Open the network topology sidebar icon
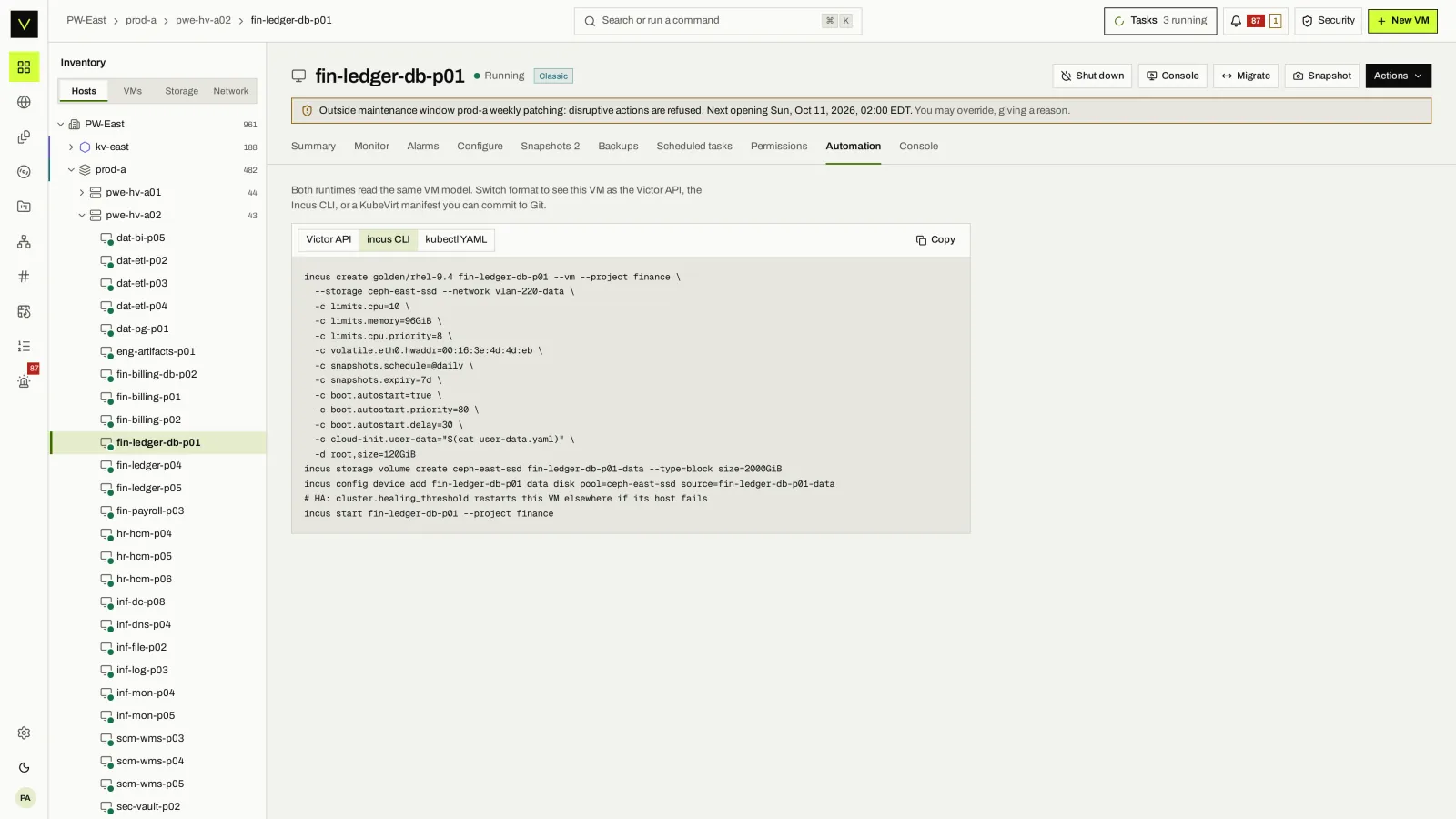 (x=24, y=242)
